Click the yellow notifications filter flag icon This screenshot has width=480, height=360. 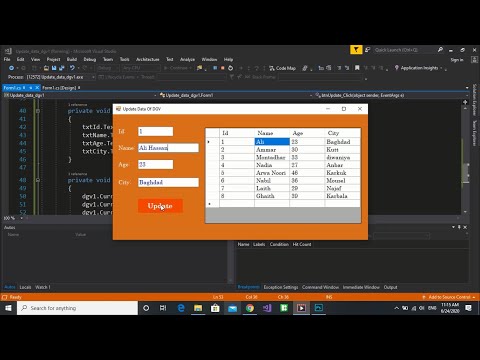[x=356, y=50]
